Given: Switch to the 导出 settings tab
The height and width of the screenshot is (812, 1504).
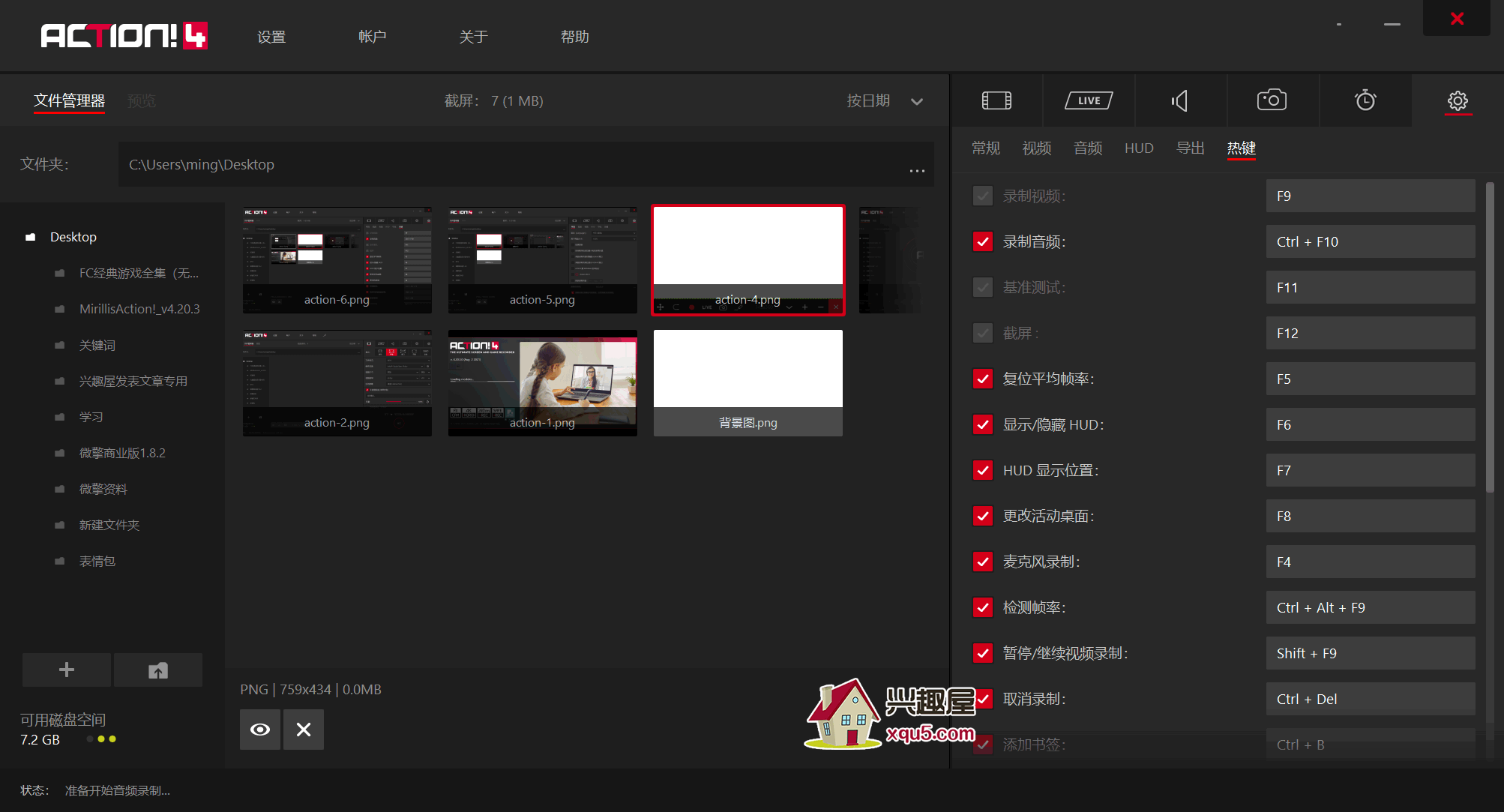Looking at the screenshot, I should [1191, 148].
